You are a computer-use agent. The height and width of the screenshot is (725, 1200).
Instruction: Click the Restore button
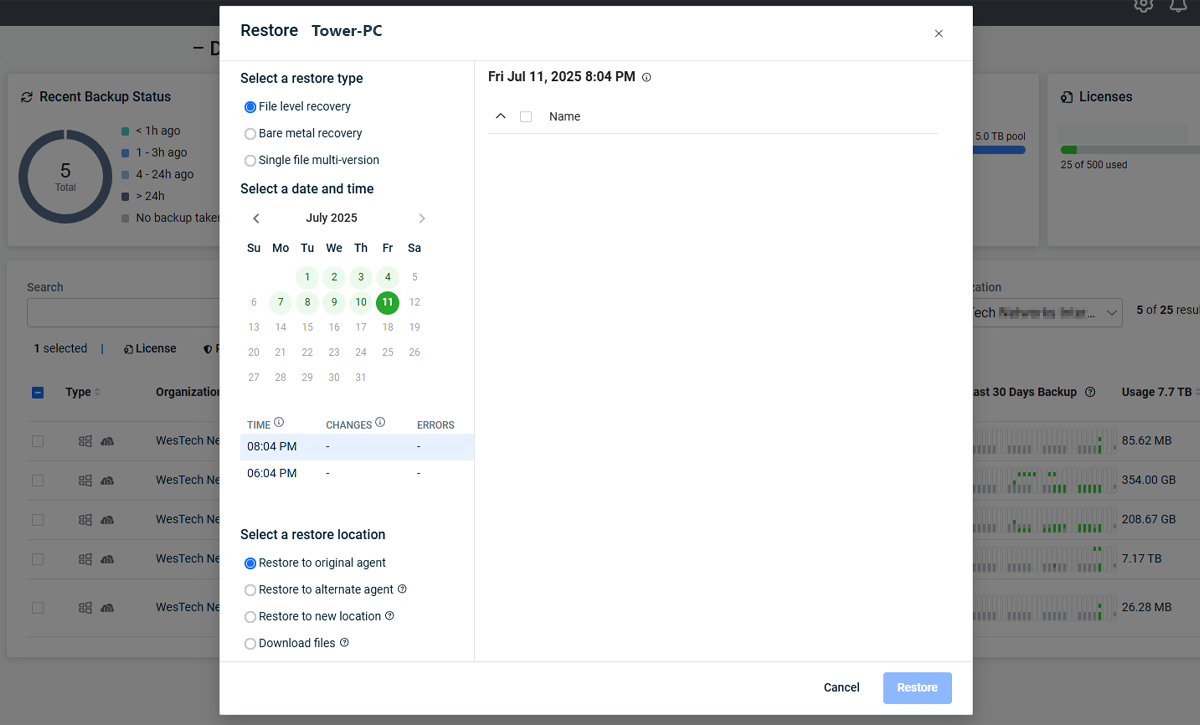tap(917, 688)
